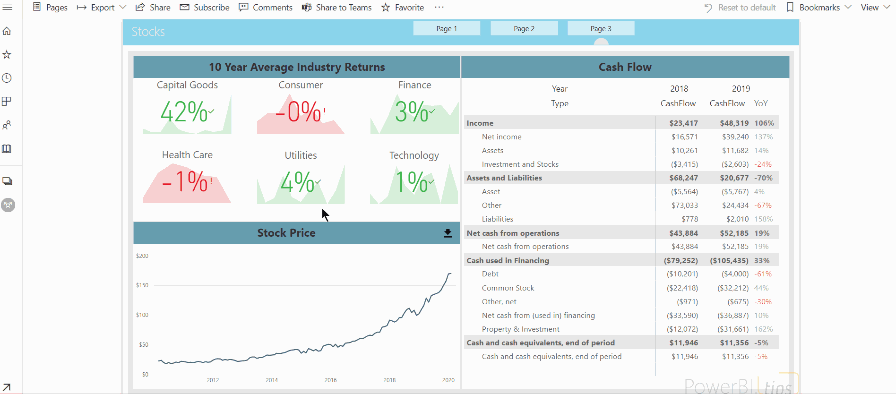Click the Stock Price line chart
The height and width of the screenshot is (394, 896).
pyautogui.click(x=297, y=316)
